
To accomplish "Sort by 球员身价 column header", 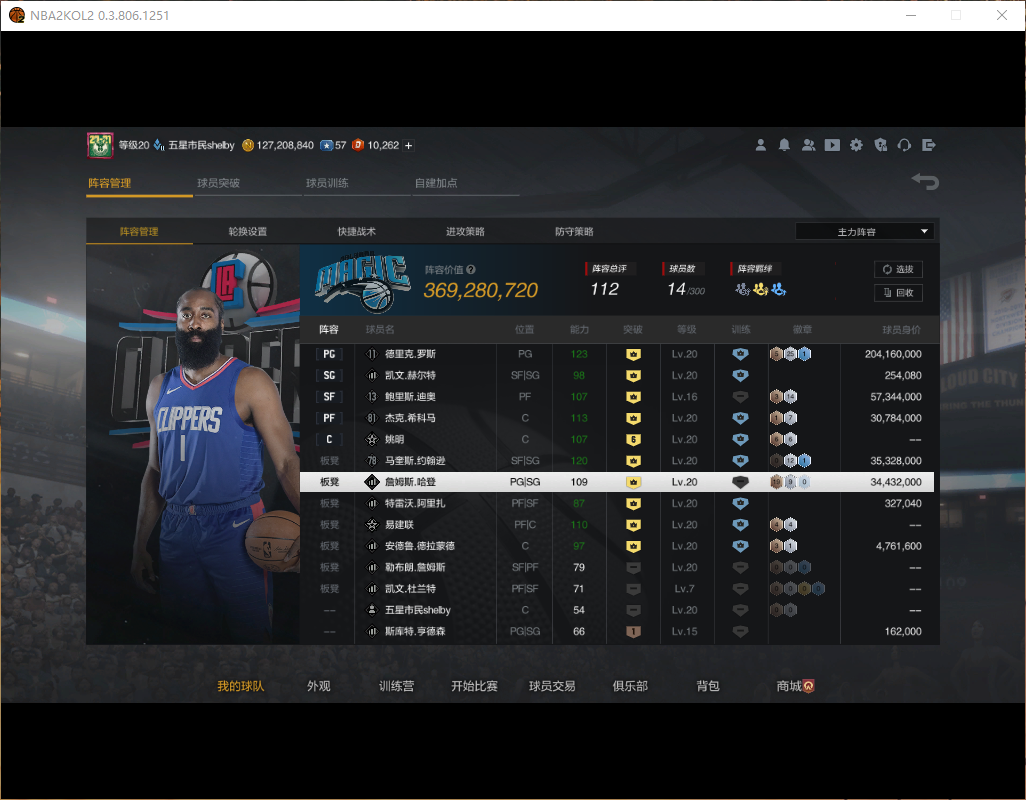I will click(901, 330).
